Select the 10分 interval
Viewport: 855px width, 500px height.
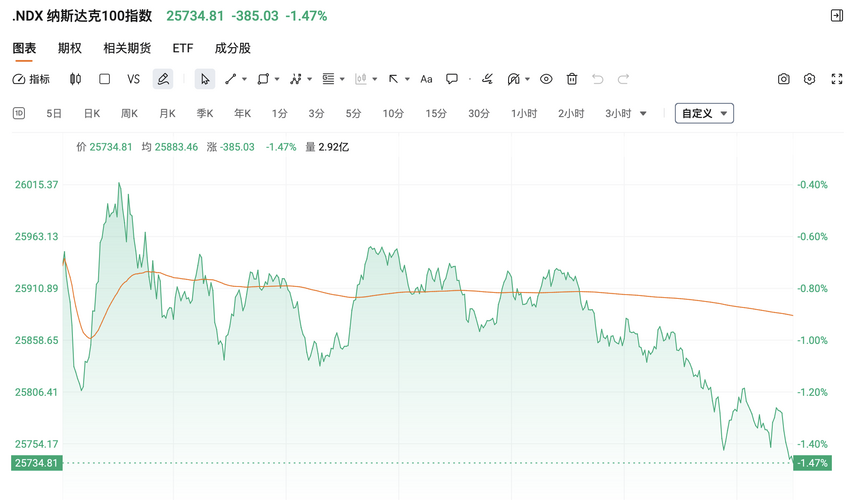pos(393,113)
